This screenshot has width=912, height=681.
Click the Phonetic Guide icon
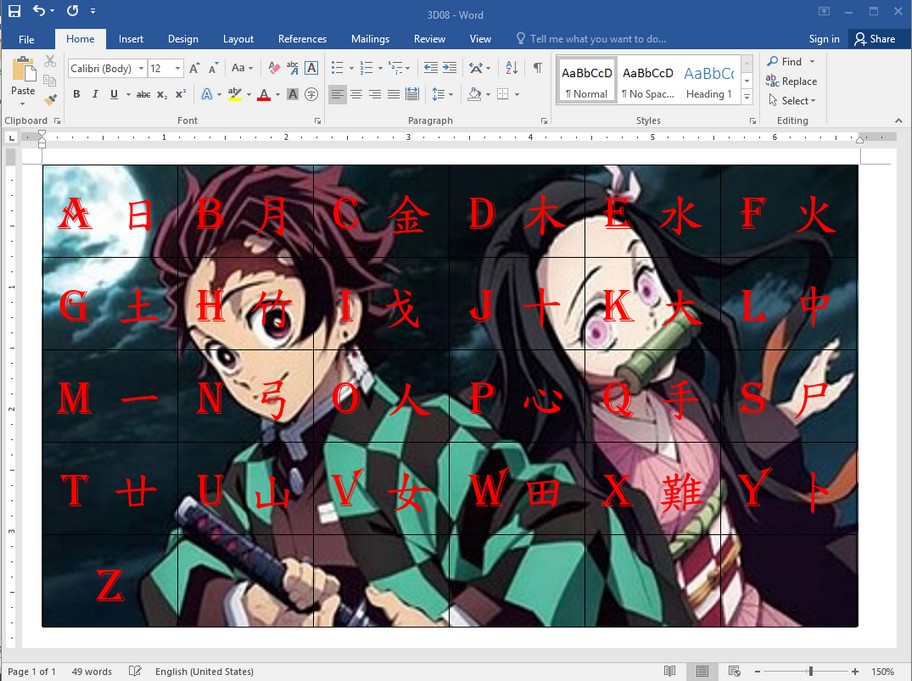[x=293, y=68]
